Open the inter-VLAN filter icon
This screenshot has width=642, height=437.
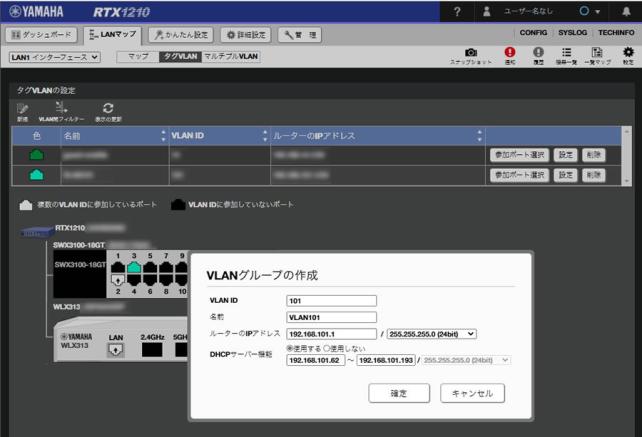point(61,108)
